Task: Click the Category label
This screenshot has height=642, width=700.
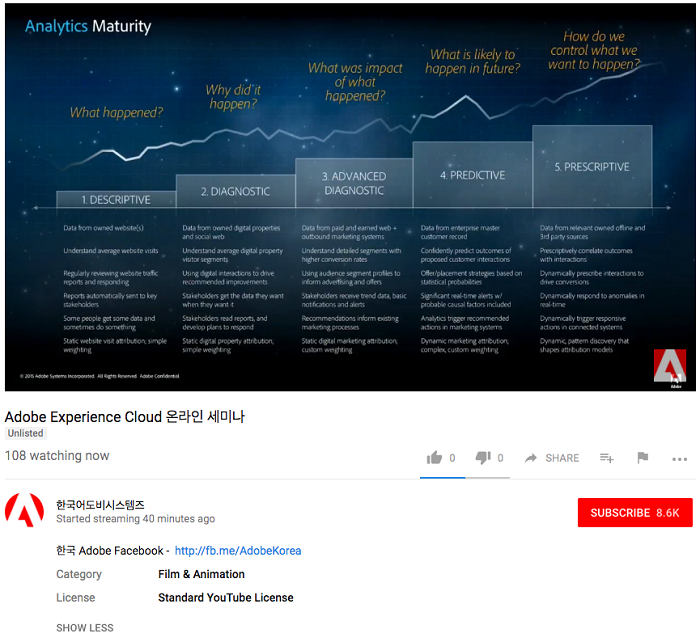Action: point(79,574)
